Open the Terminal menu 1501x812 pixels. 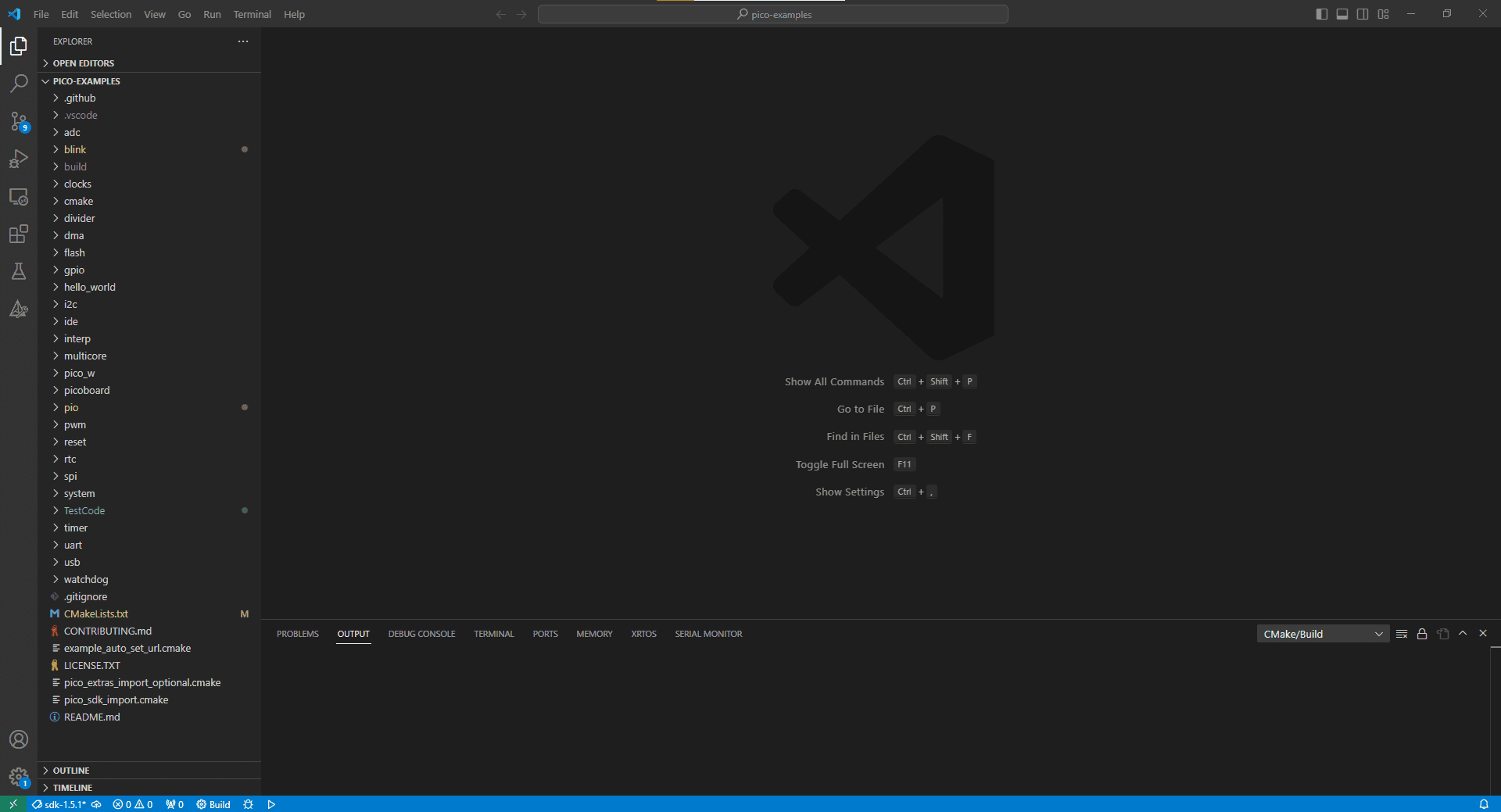click(252, 14)
